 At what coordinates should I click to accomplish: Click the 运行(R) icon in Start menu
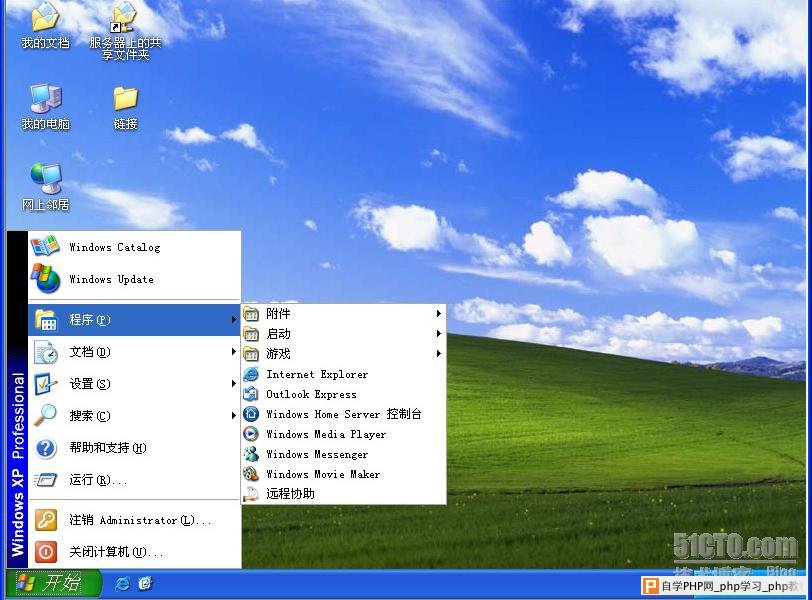click(x=46, y=480)
